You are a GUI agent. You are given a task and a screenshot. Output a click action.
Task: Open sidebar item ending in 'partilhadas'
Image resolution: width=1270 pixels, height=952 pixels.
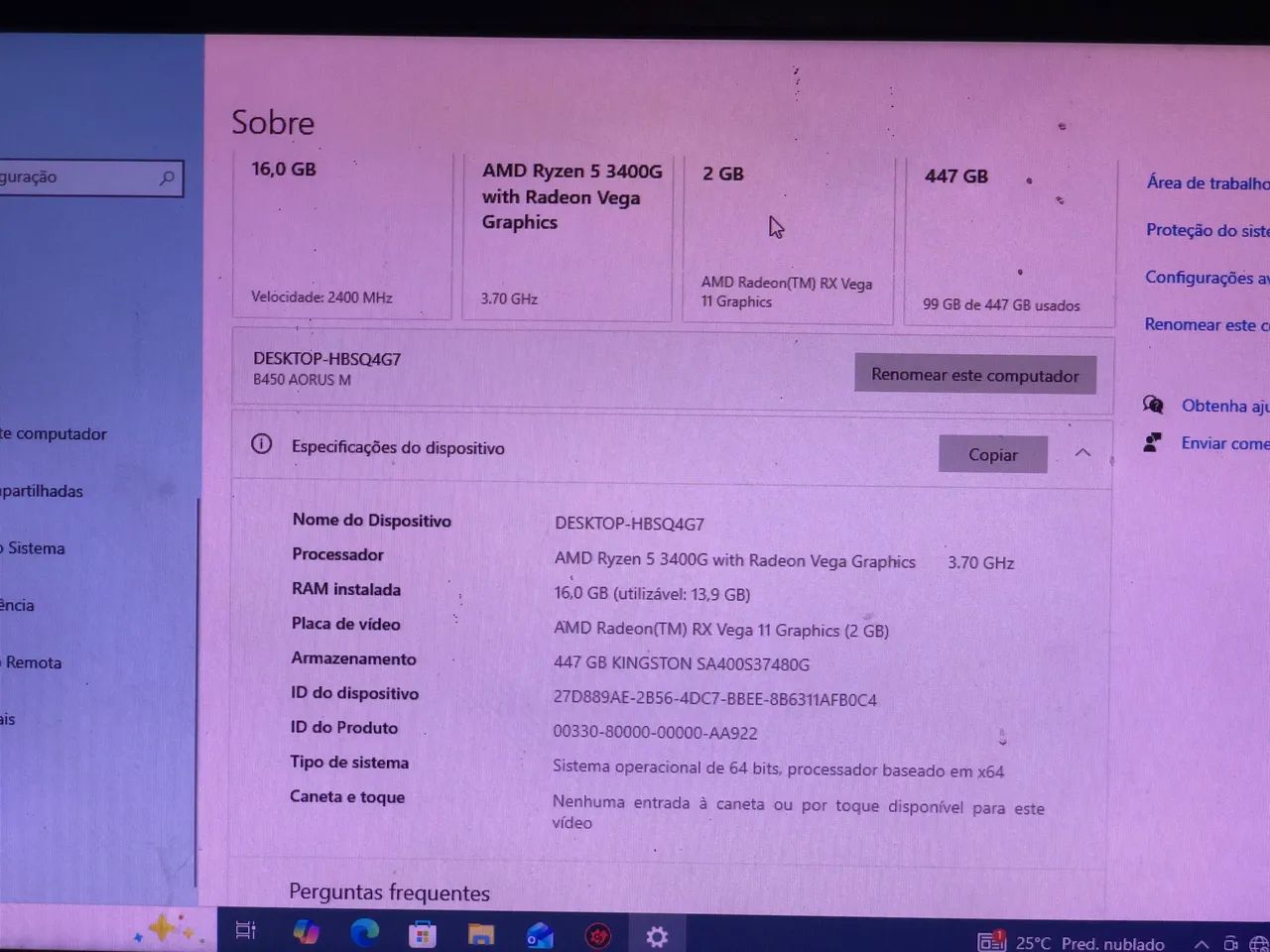(x=42, y=491)
